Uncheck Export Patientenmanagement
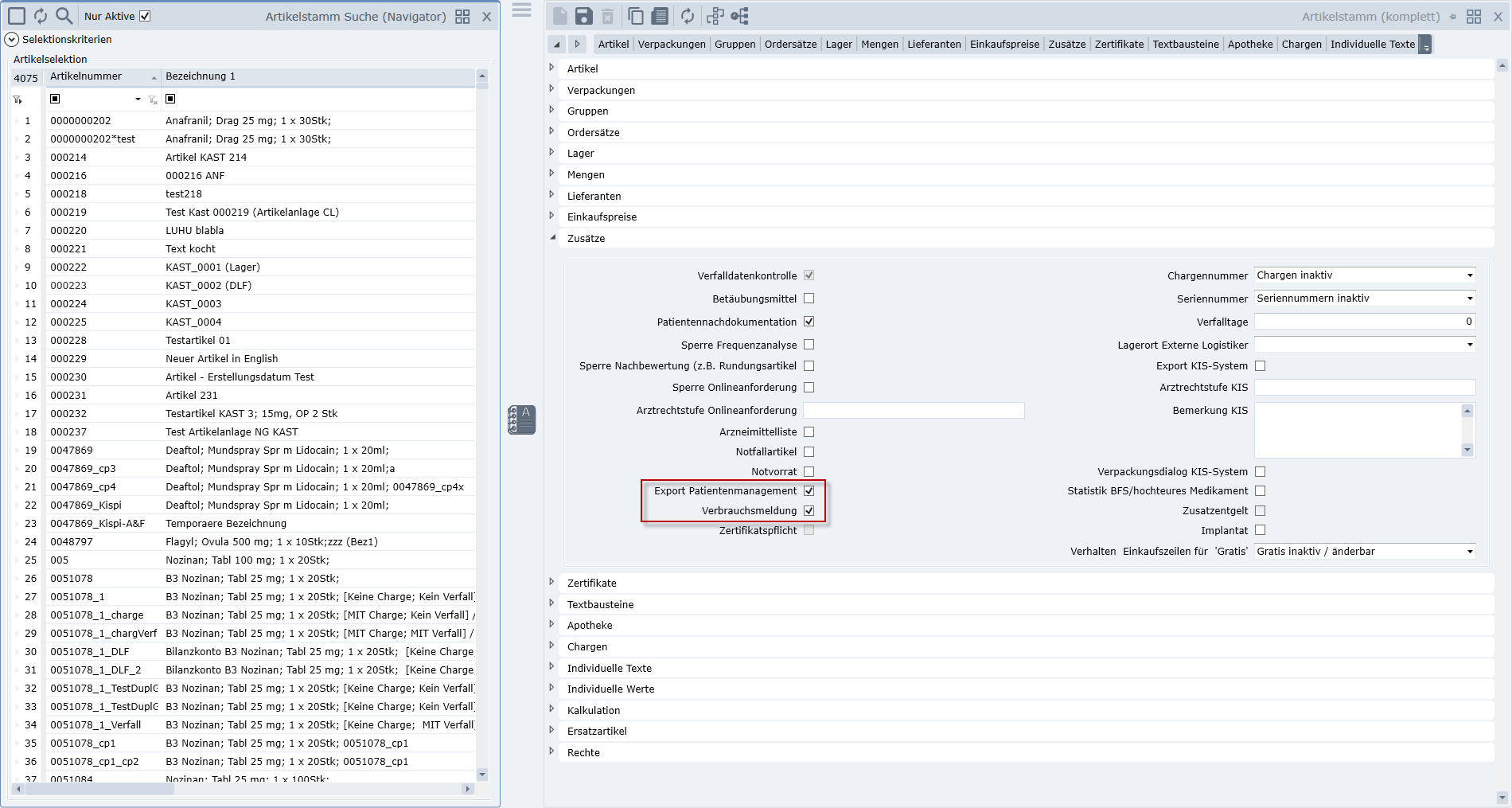The image size is (1512, 808). point(809,490)
